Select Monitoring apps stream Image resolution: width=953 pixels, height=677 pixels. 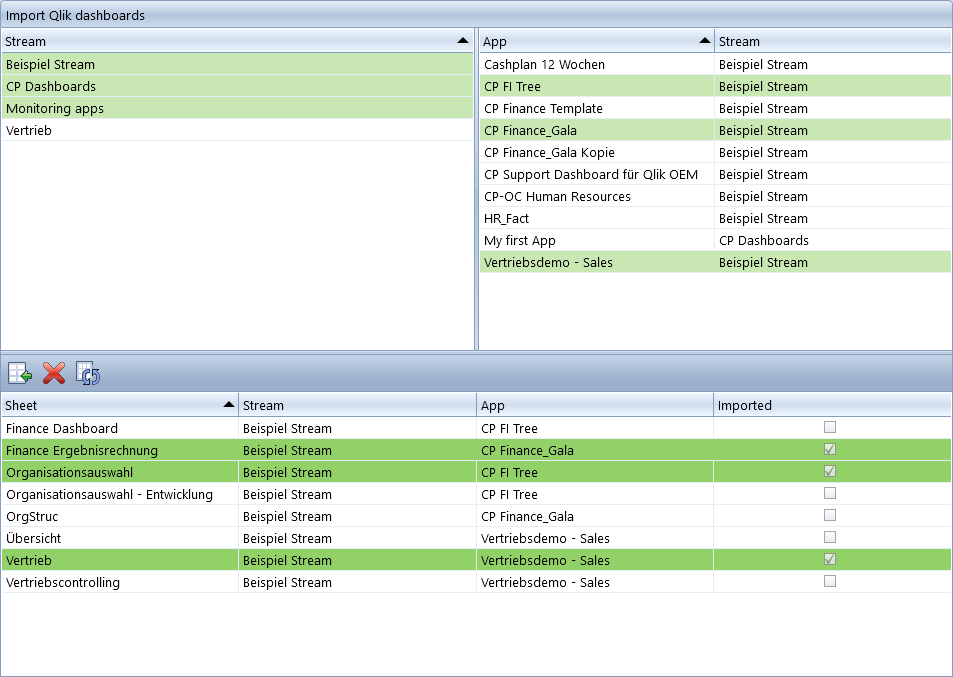coord(237,108)
